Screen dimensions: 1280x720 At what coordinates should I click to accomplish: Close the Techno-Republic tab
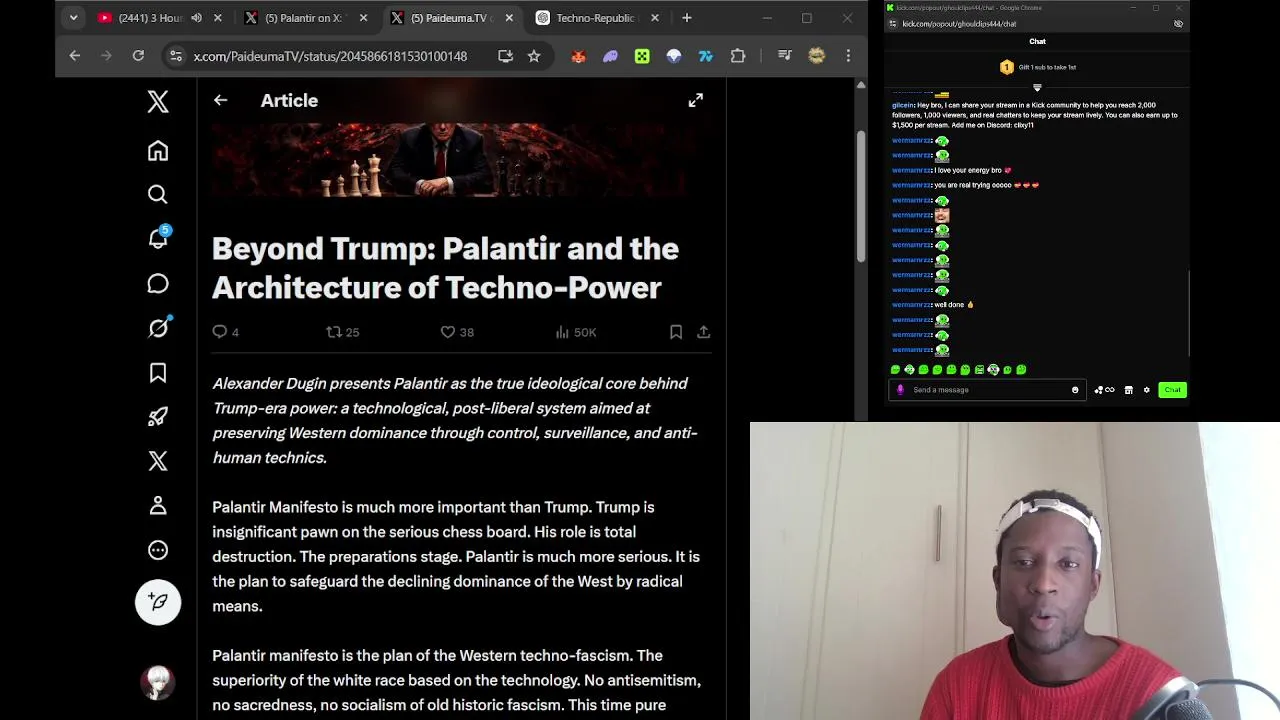point(655,18)
